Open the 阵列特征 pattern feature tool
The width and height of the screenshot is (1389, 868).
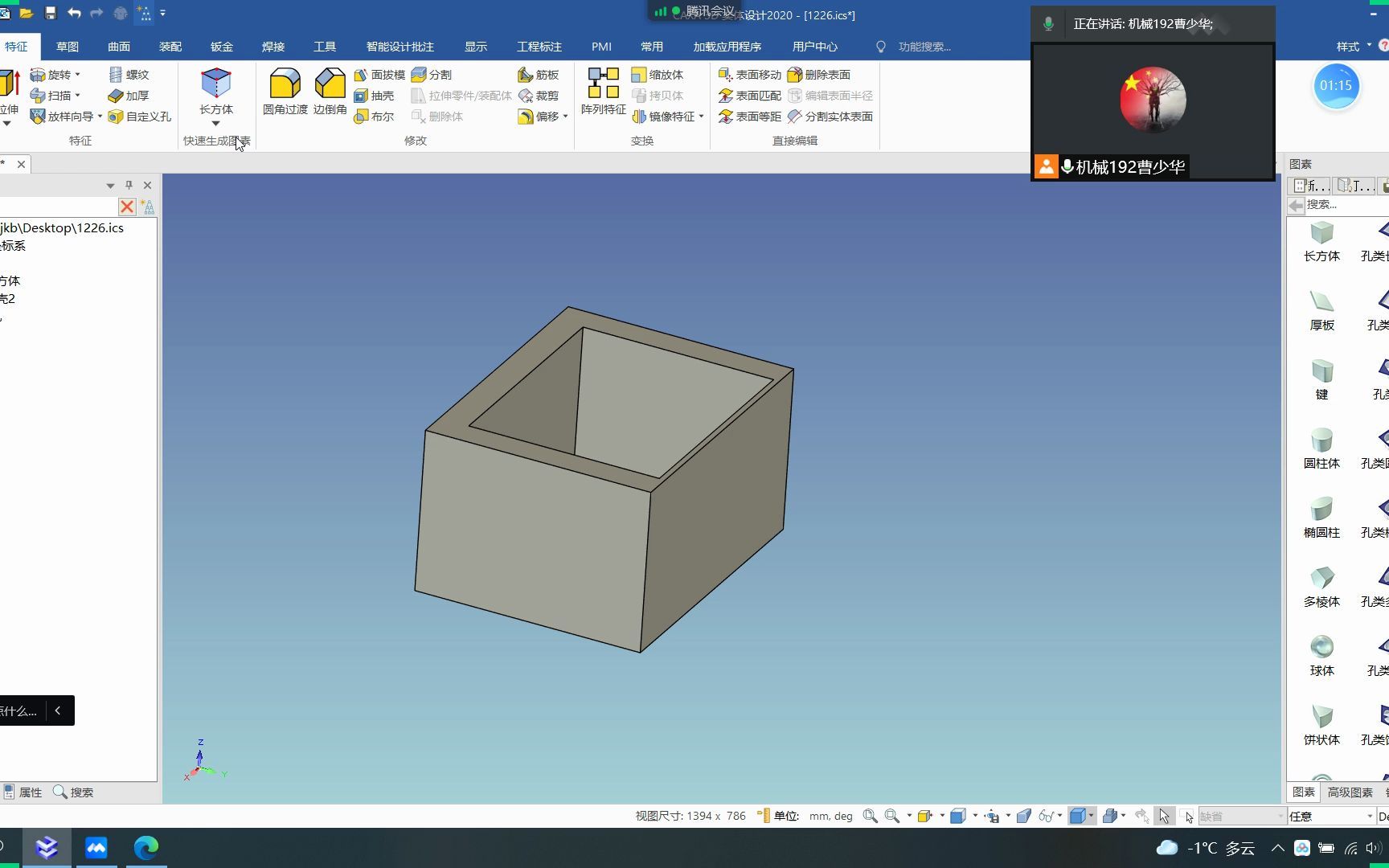604,92
